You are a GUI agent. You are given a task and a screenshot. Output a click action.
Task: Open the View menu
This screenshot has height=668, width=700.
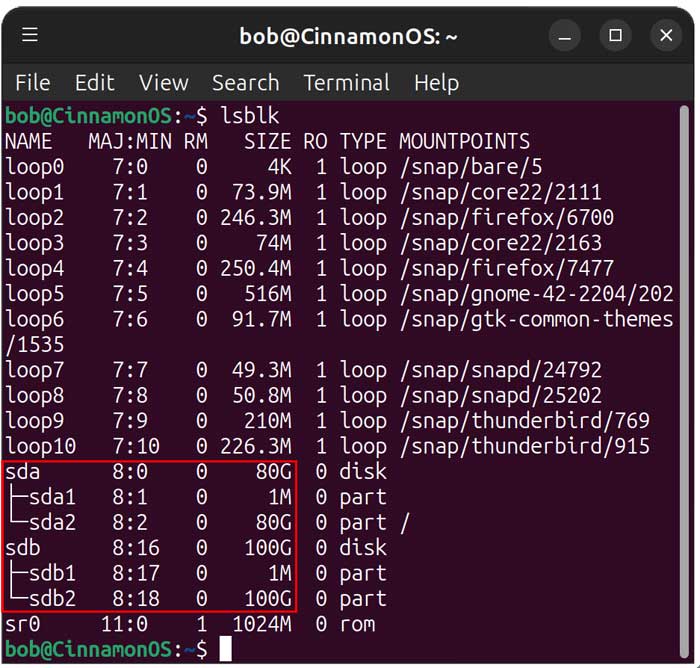tap(163, 83)
